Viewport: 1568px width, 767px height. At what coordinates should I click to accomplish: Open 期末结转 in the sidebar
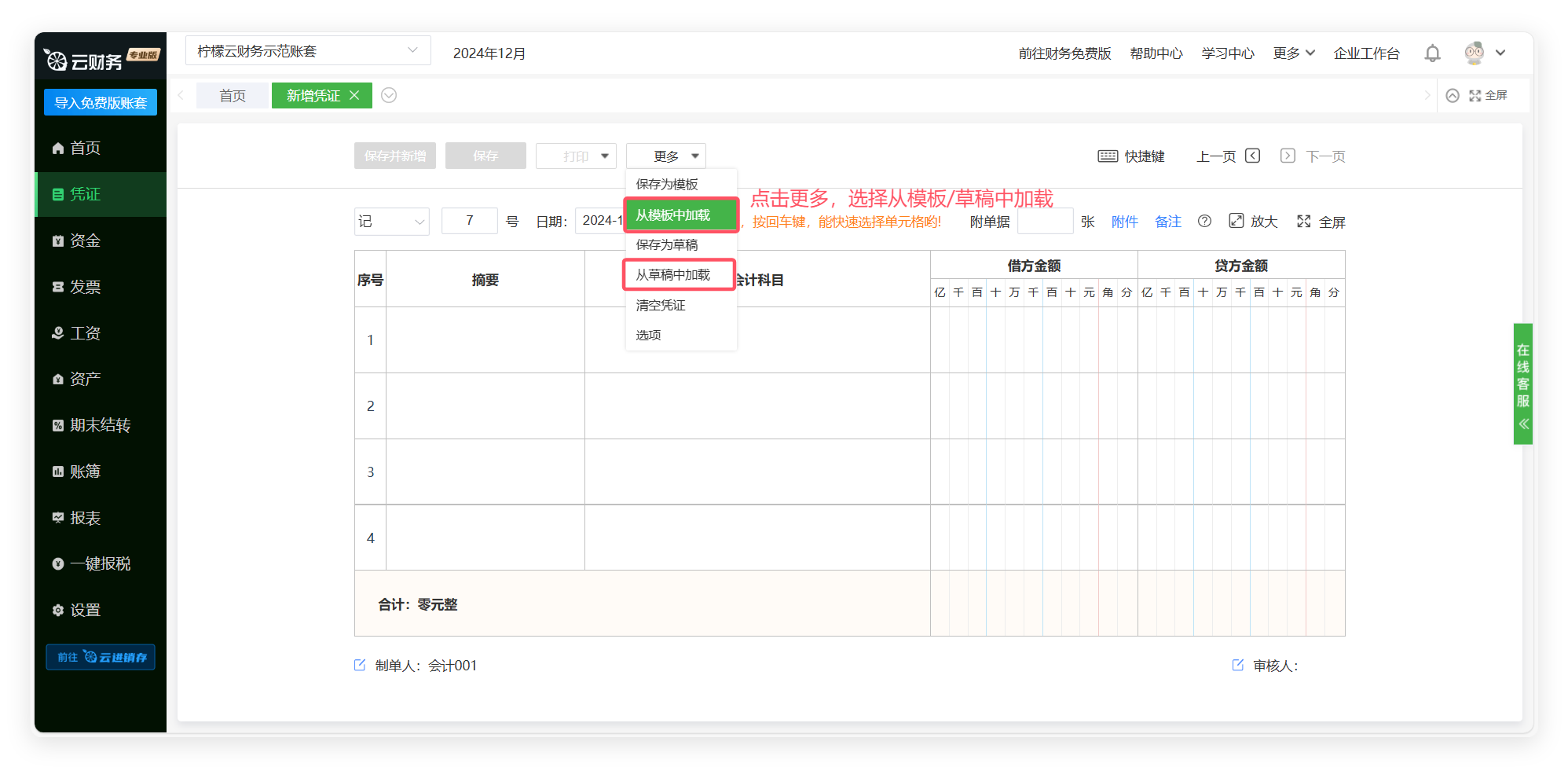pyautogui.click(x=100, y=425)
